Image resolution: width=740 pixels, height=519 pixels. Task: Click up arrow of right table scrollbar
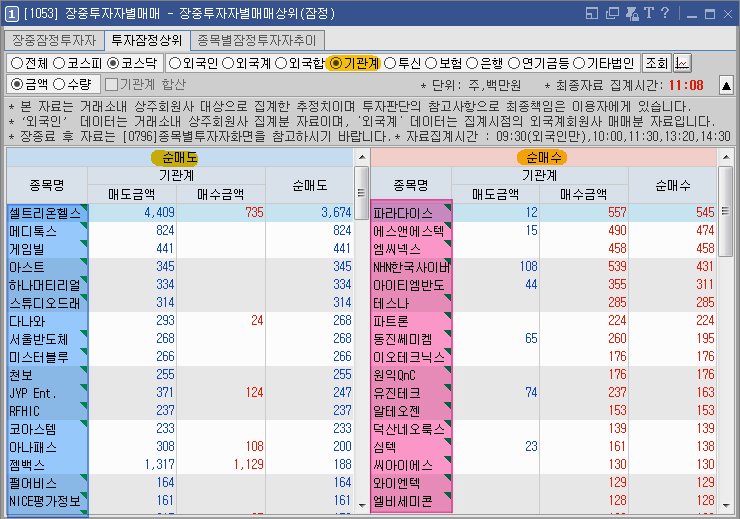coord(726,157)
